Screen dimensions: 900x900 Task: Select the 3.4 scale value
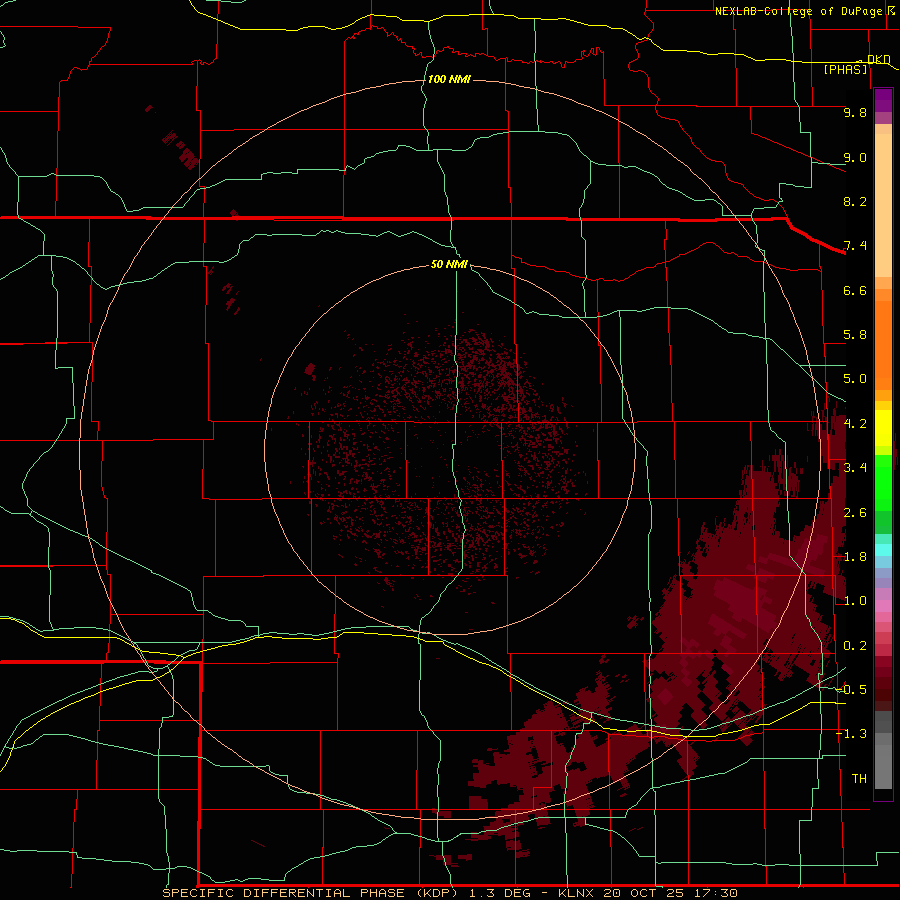[x=855, y=468]
